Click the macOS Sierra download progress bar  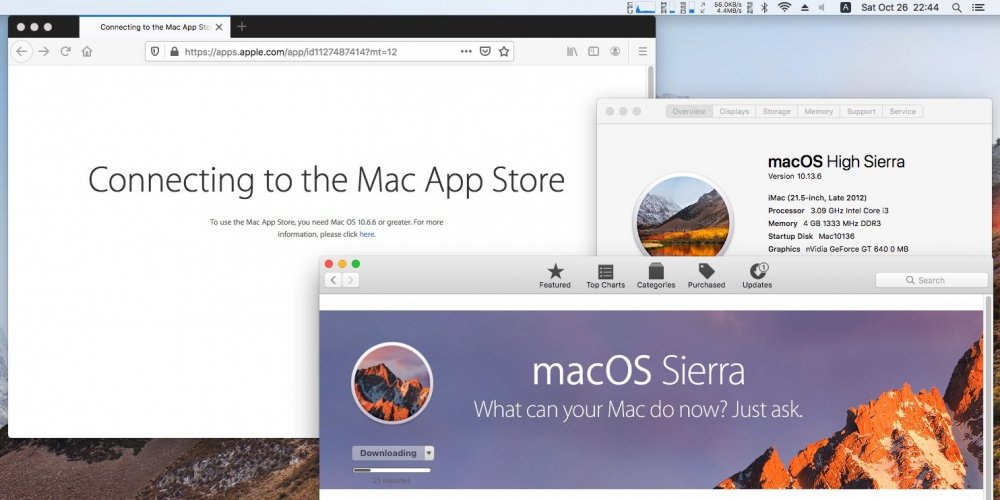click(x=392, y=470)
